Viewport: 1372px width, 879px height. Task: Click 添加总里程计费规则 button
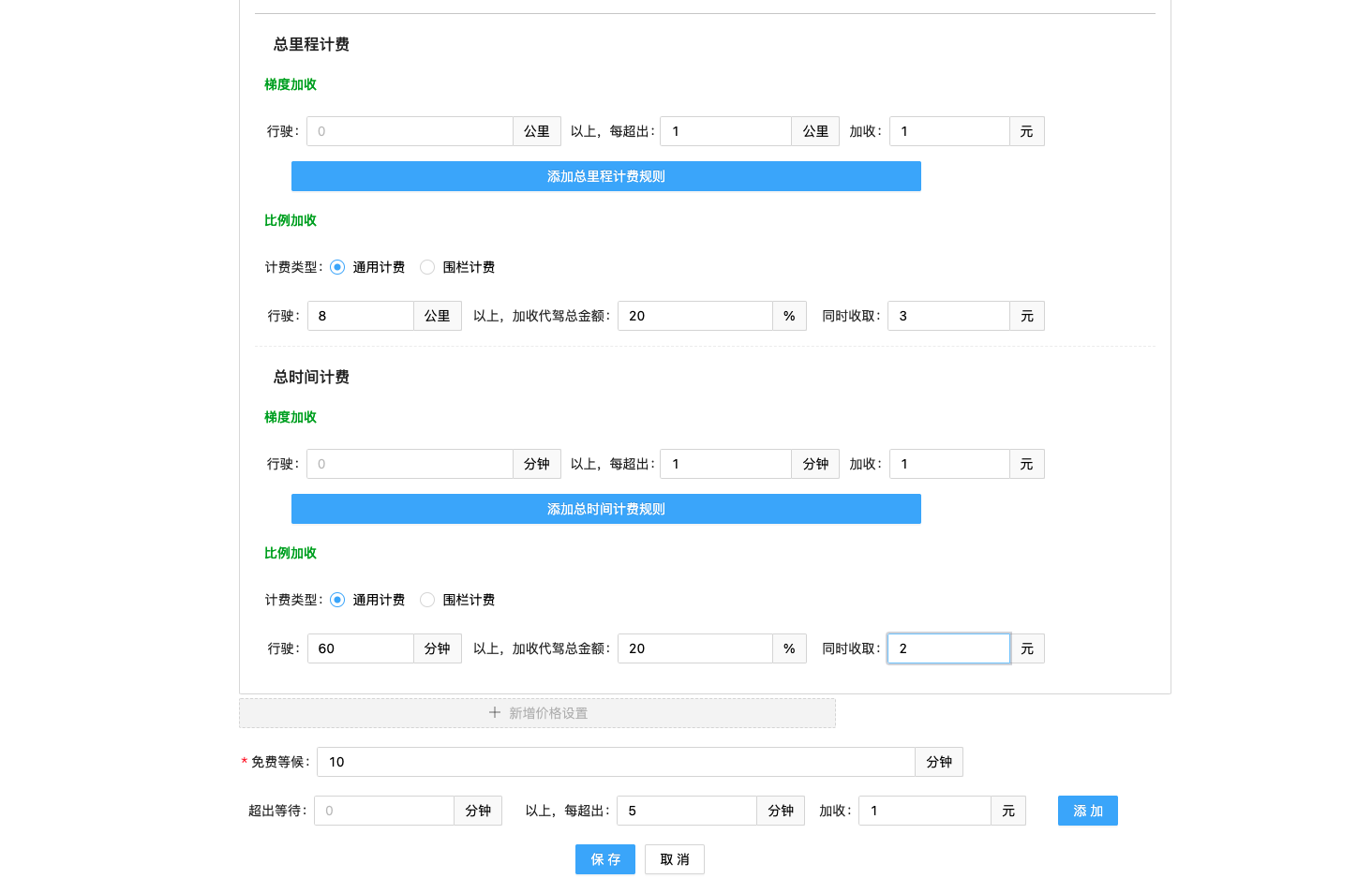tap(606, 176)
